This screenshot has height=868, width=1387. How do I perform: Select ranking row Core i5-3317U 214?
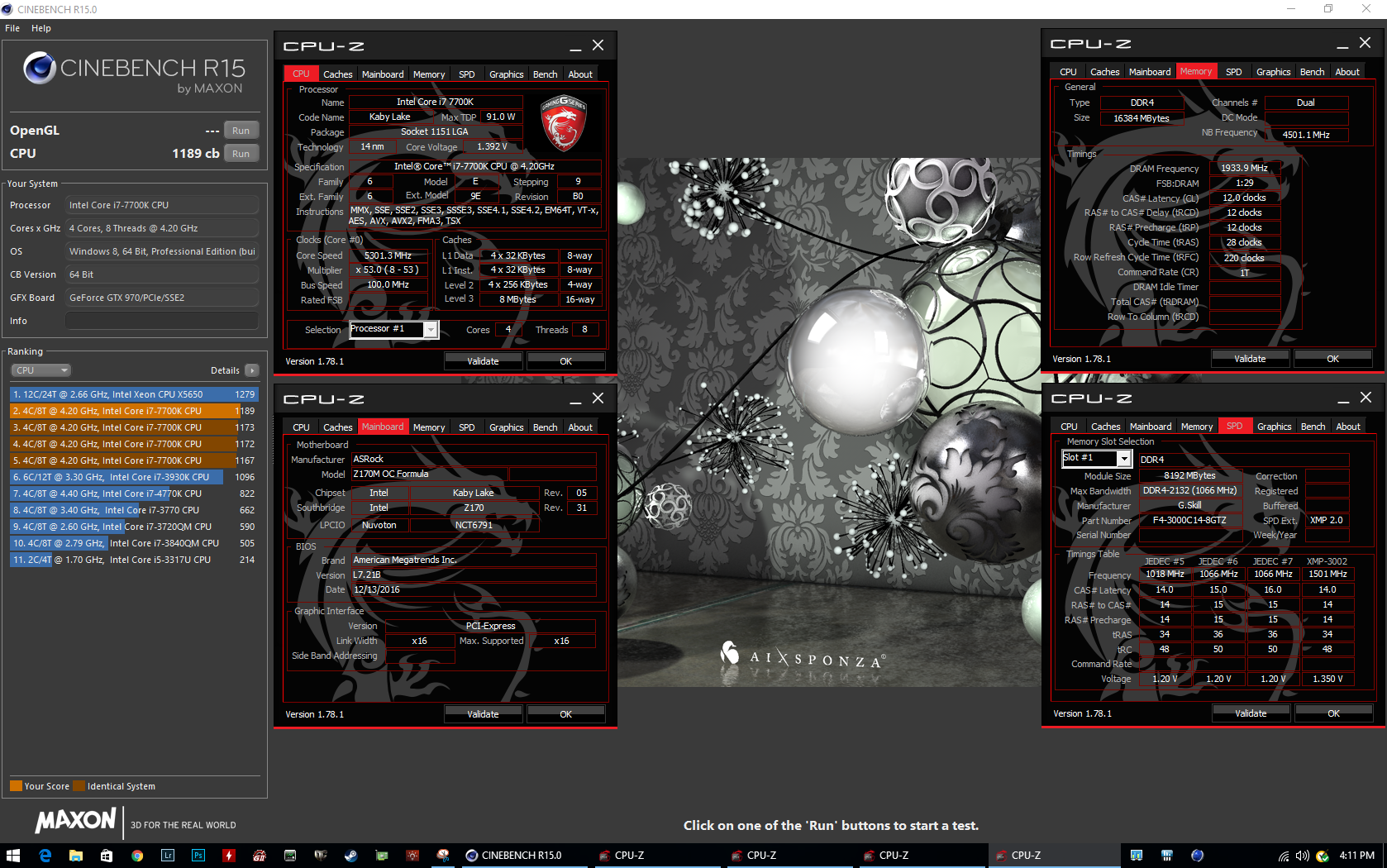point(134,560)
